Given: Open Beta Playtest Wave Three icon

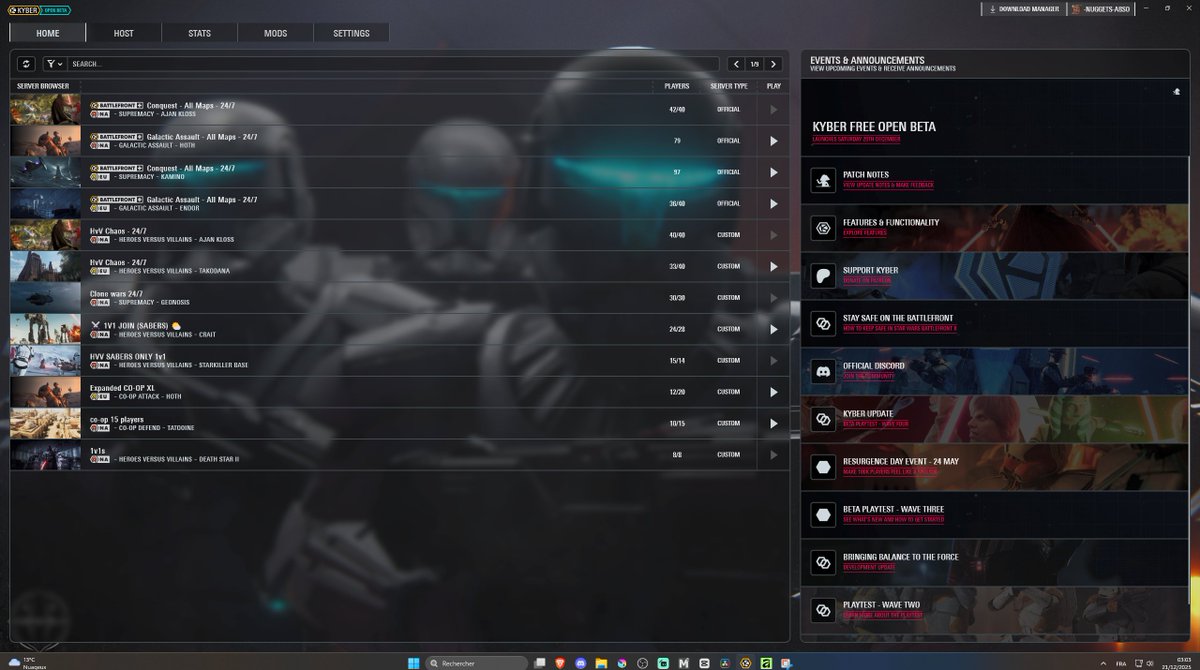Looking at the screenshot, I should tap(823, 515).
